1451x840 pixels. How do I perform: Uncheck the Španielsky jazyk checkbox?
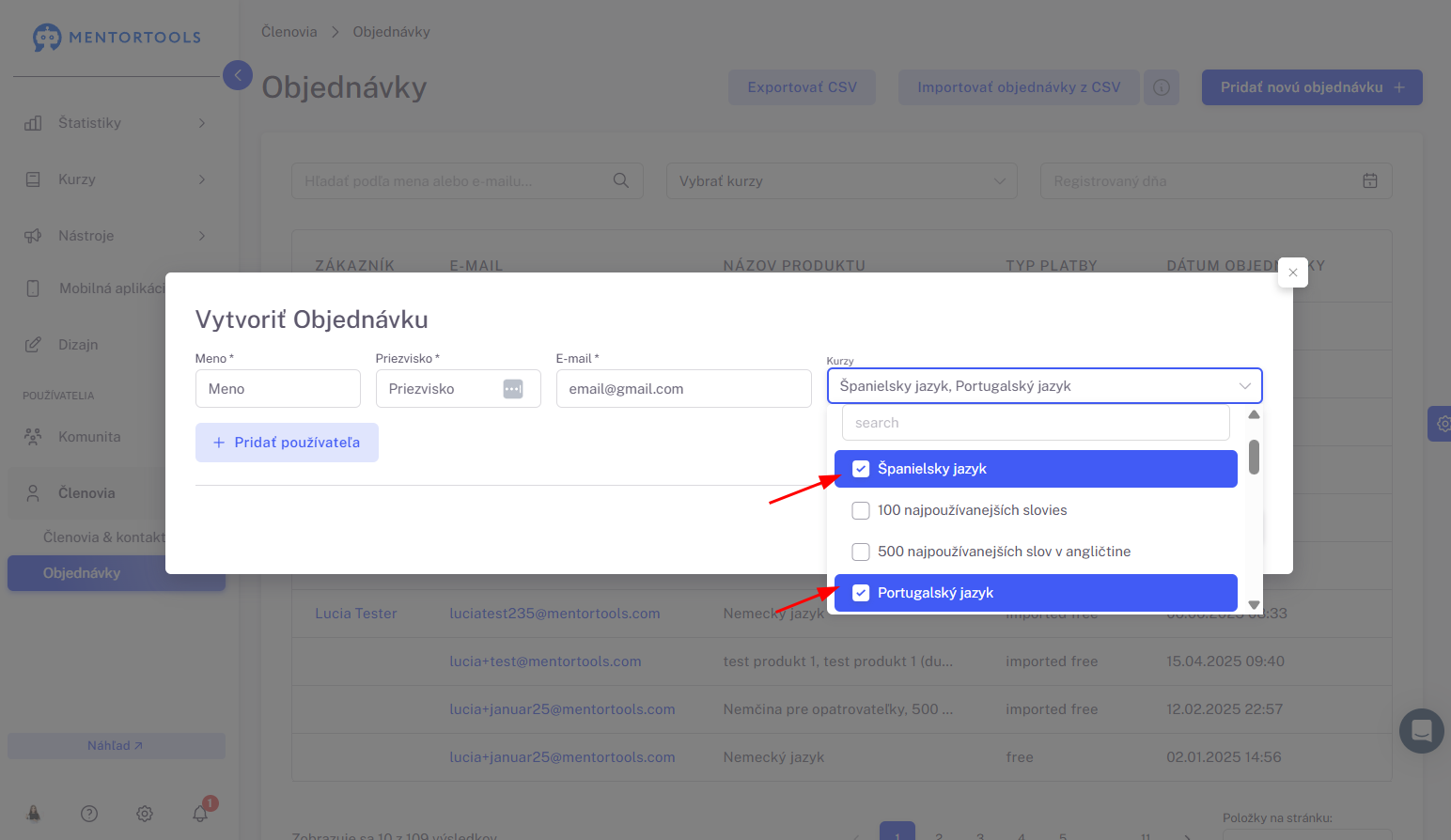861,469
